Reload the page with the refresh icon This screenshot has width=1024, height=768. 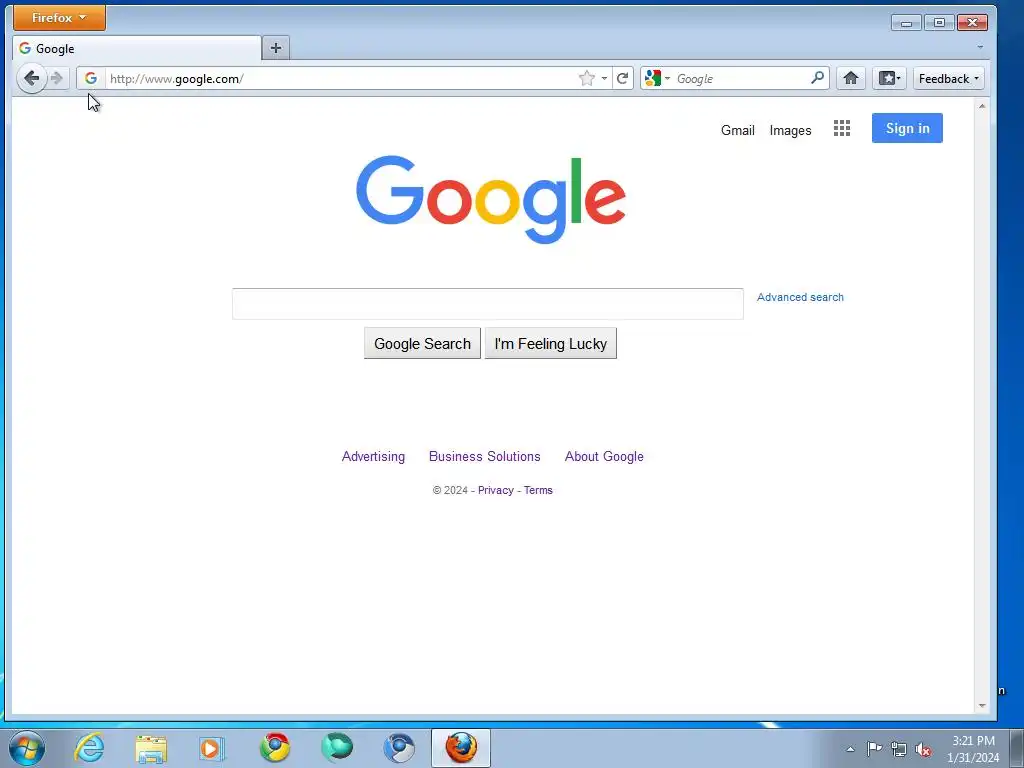tap(622, 78)
